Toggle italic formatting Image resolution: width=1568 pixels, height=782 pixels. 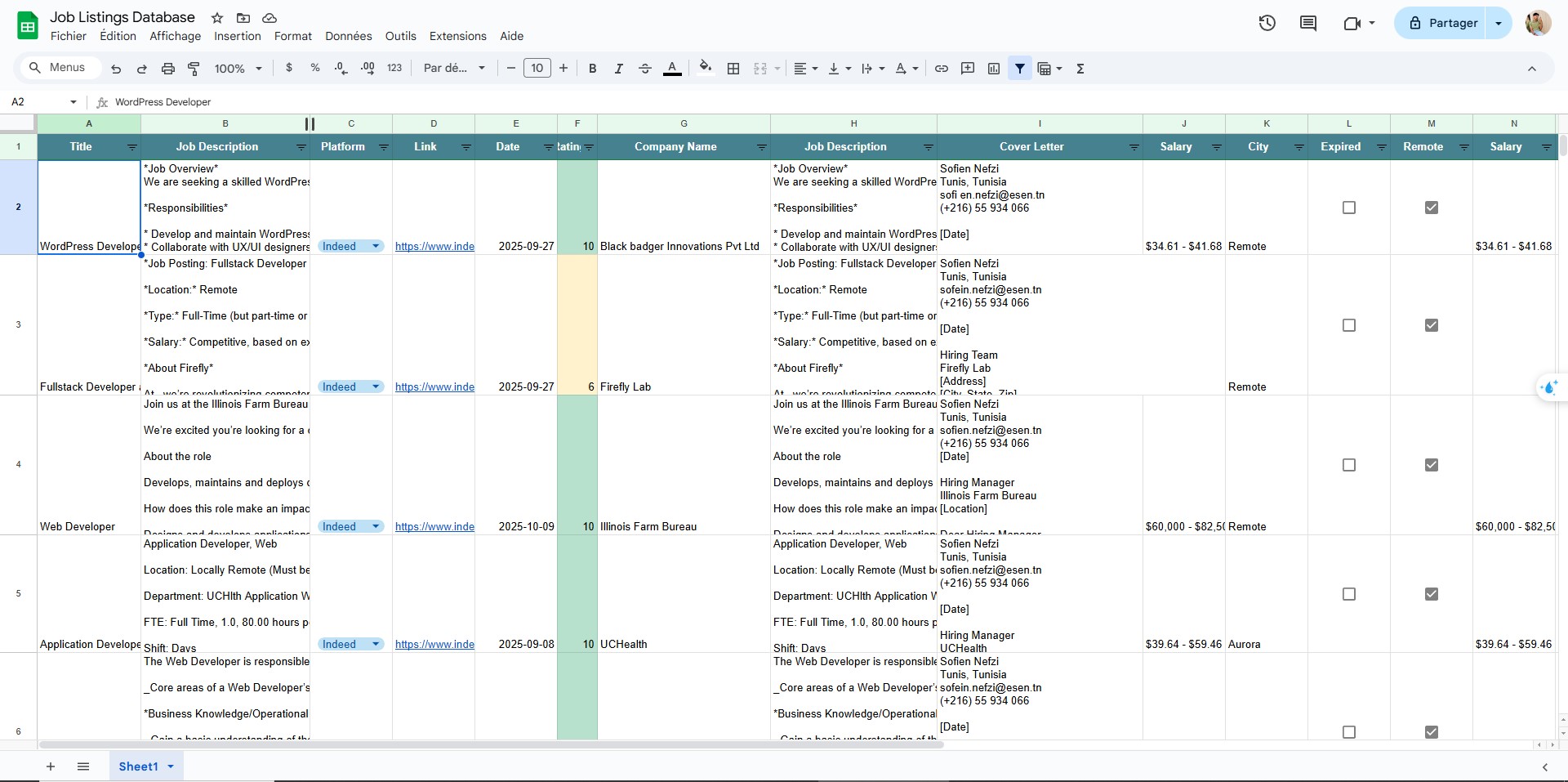coord(619,69)
